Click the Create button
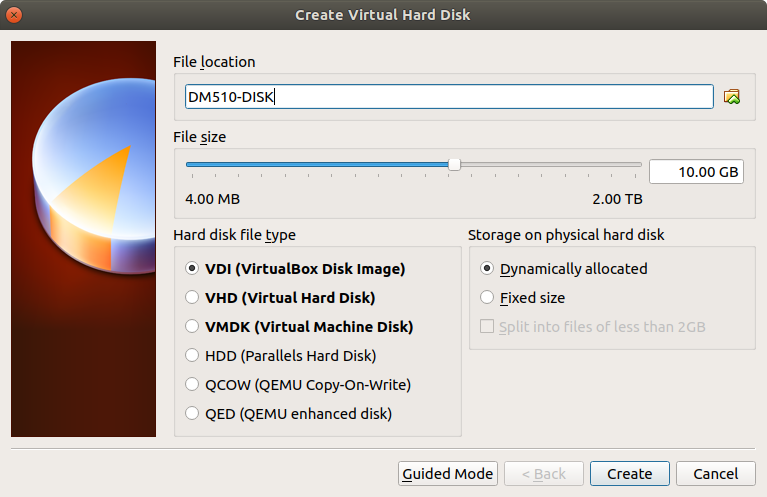The height and width of the screenshot is (497, 767). (630, 474)
